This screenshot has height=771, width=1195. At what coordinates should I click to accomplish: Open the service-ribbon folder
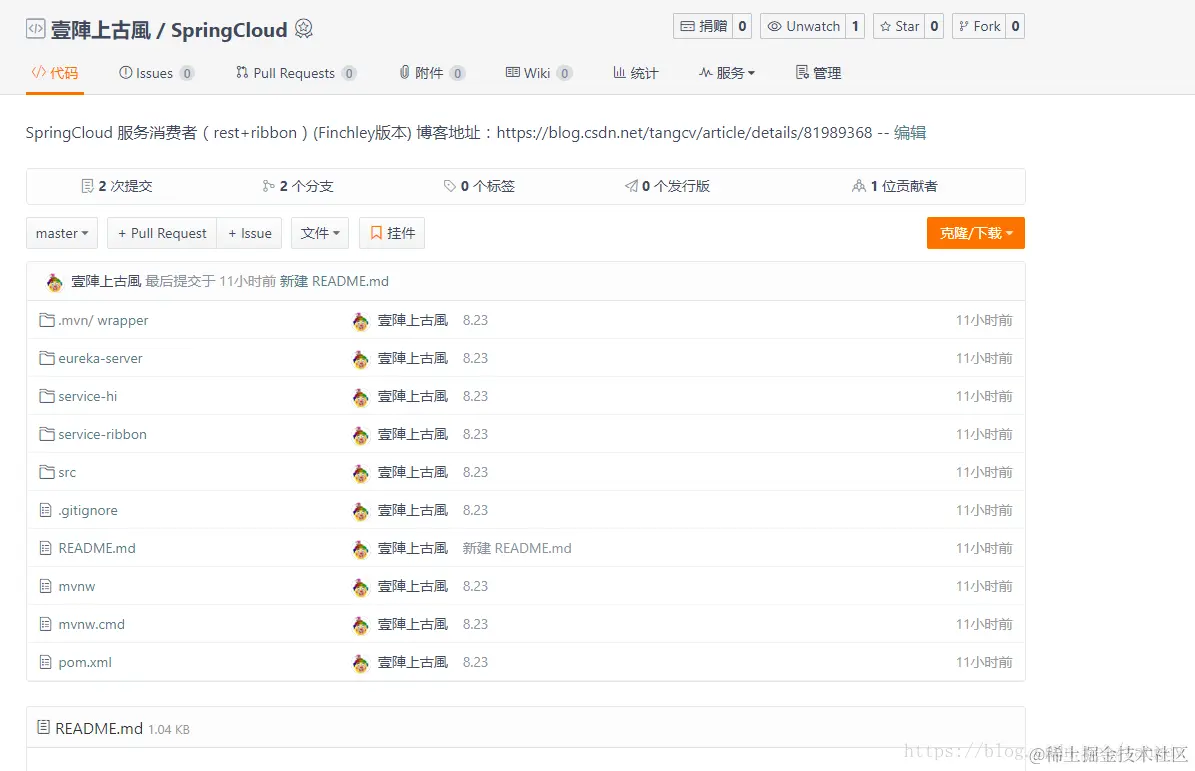pyautogui.click(x=103, y=434)
